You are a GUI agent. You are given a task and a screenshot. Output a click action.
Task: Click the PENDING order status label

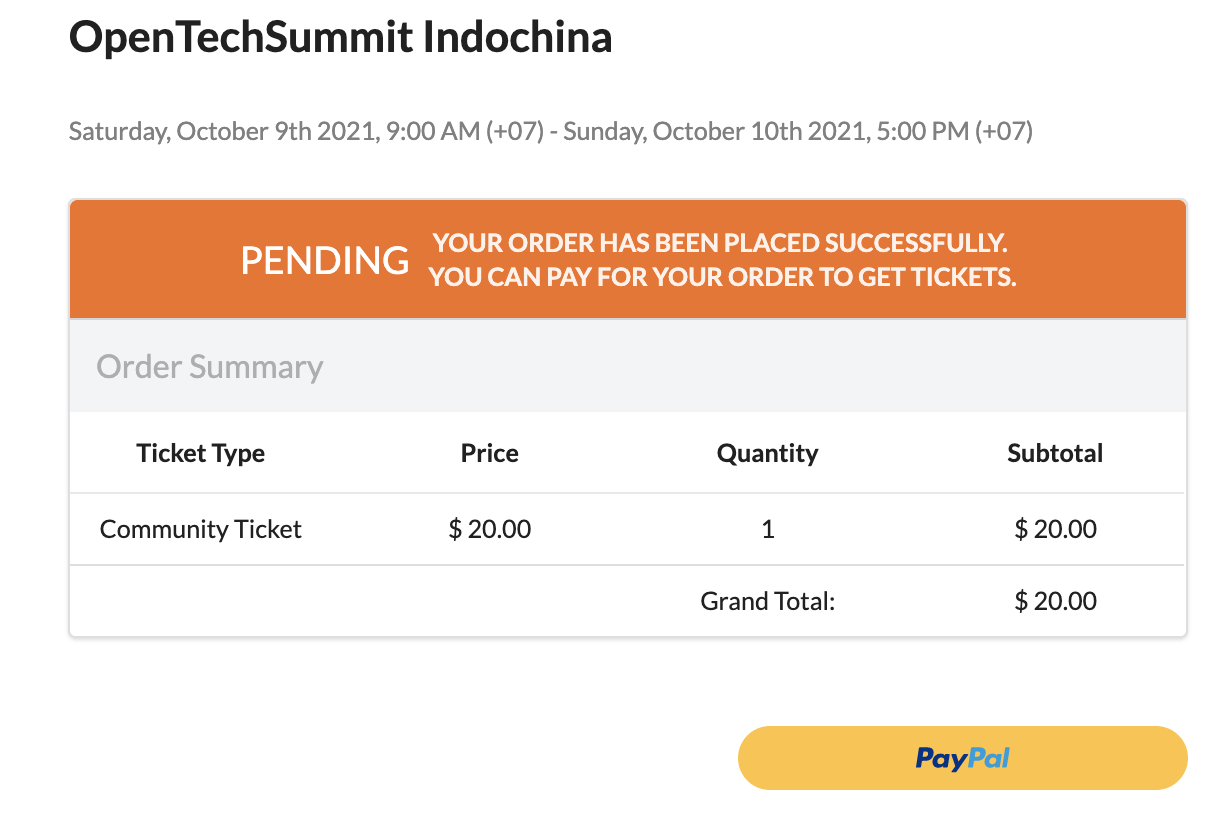tap(325, 260)
